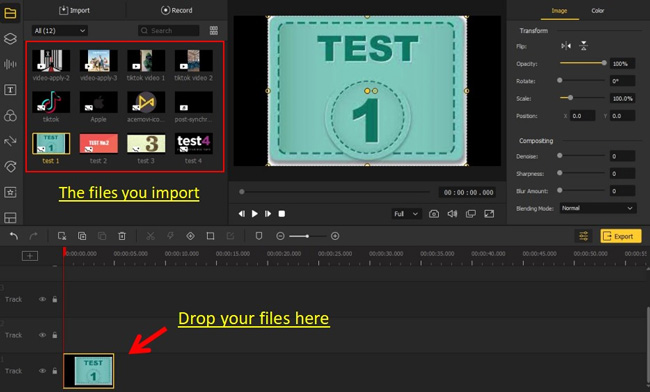Viewport: 650px width, 392px height.
Task: Open the Audio waveform sidebar icon
Action: tap(10, 64)
